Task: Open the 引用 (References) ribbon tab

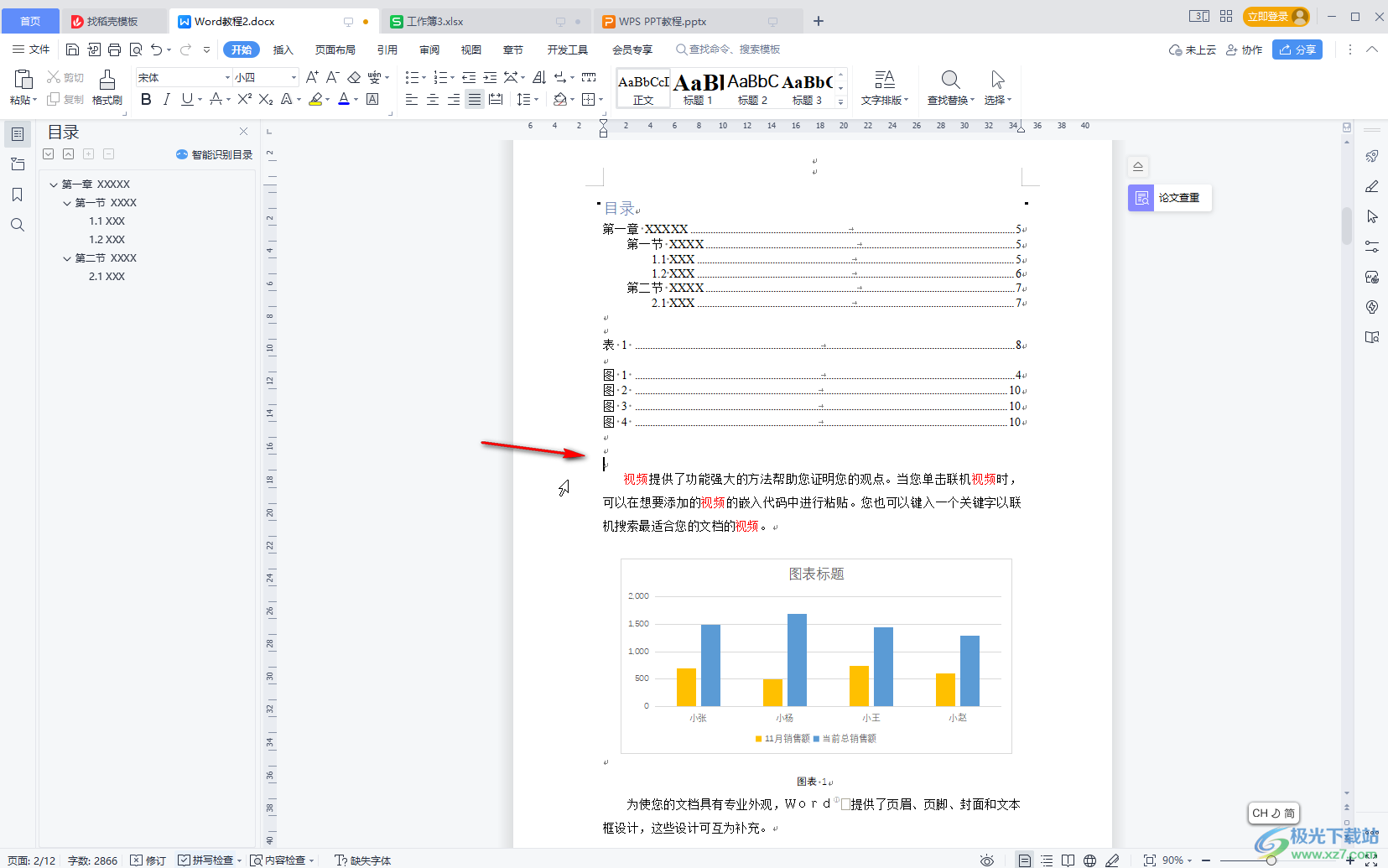Action: (x=387, y=49)
